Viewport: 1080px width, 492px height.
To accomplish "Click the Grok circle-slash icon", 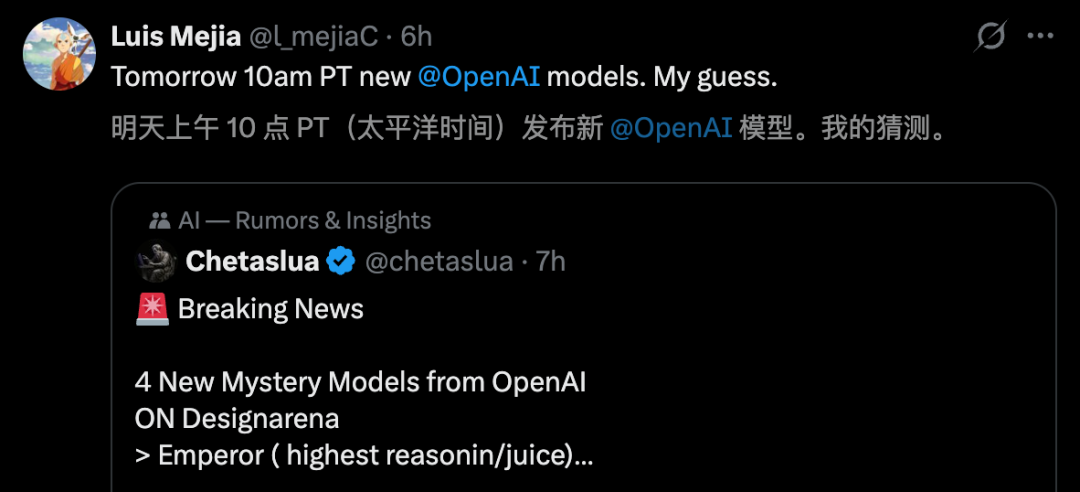I will (990, 37).
